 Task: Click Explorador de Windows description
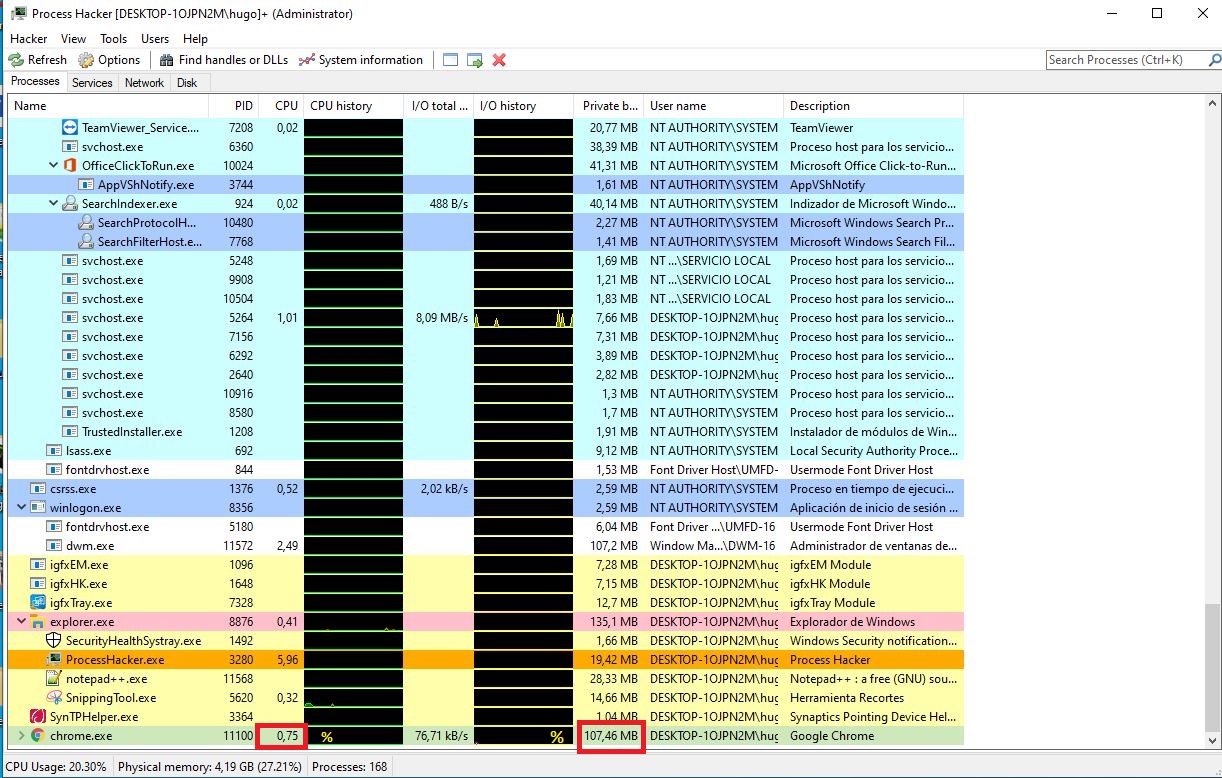(x=852, y=622)
